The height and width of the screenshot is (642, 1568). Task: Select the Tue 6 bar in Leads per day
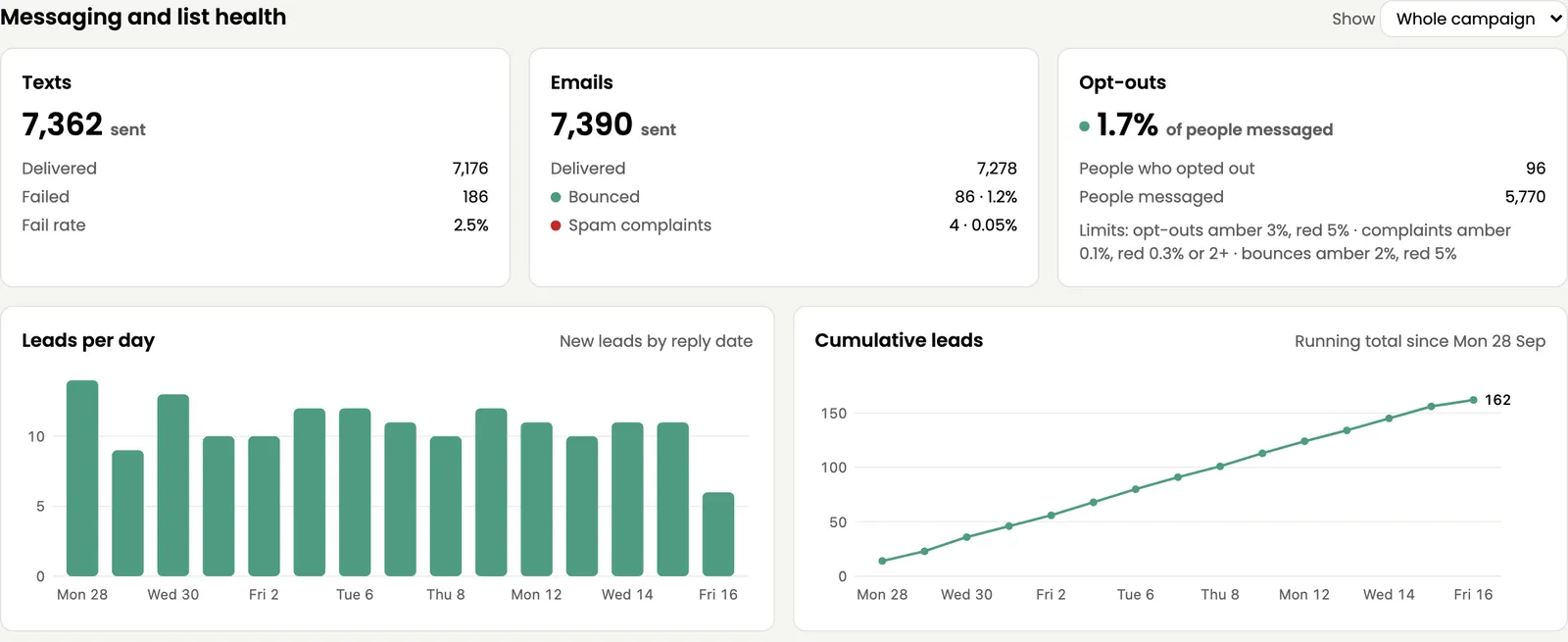[355, 492]
